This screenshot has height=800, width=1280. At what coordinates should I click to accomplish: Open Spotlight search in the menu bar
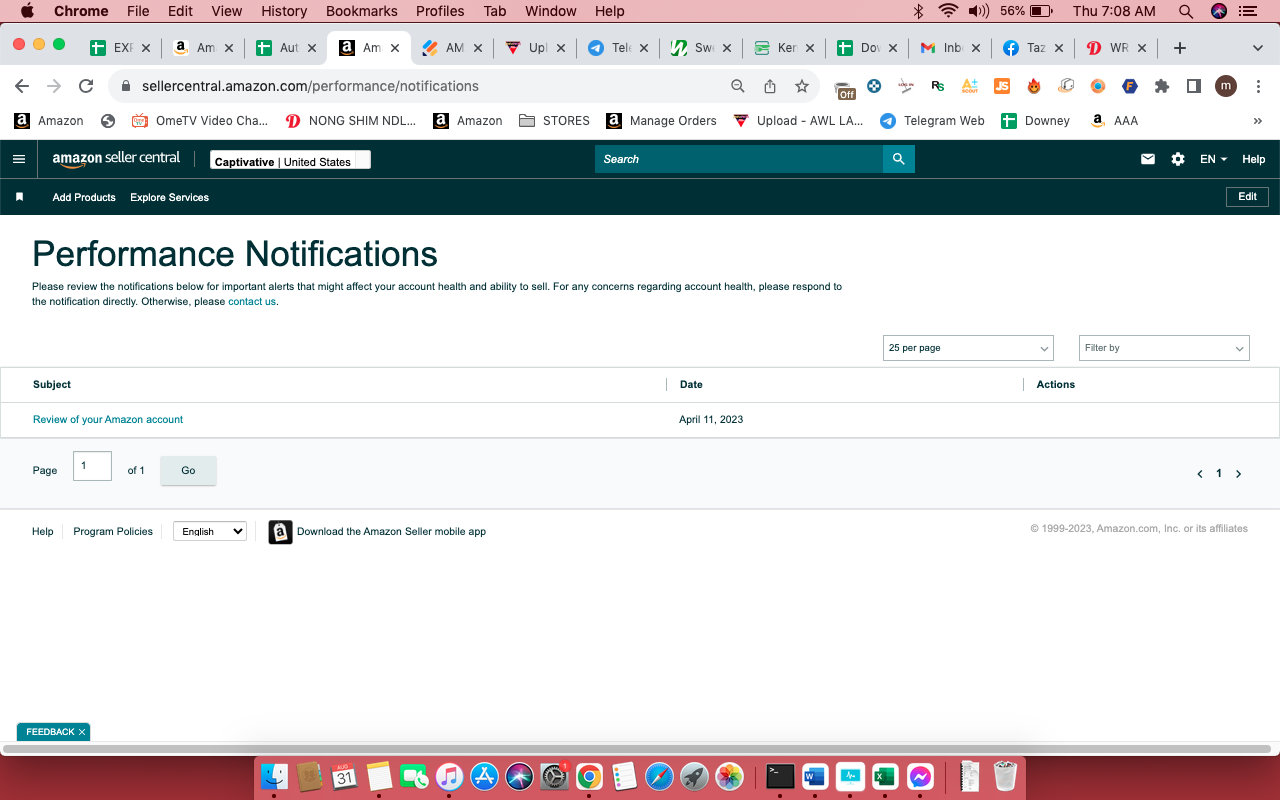pyautogui.click(x=1186, y=11)
